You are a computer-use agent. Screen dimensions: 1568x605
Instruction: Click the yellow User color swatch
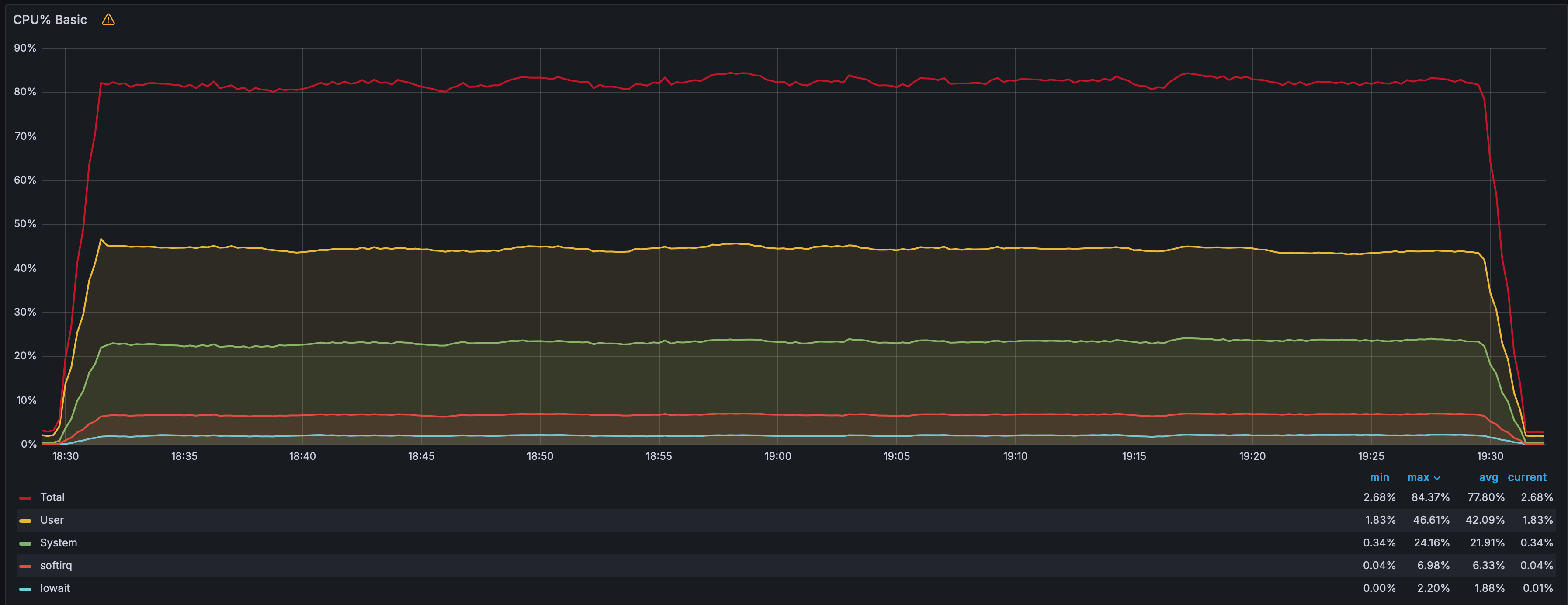coord(25,520)
